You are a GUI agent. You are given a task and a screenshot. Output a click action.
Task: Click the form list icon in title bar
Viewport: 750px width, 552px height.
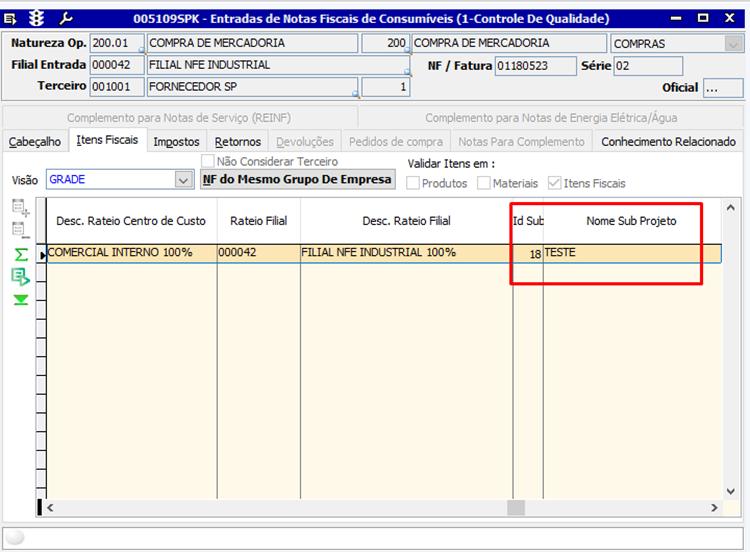[x=10, y=19]
